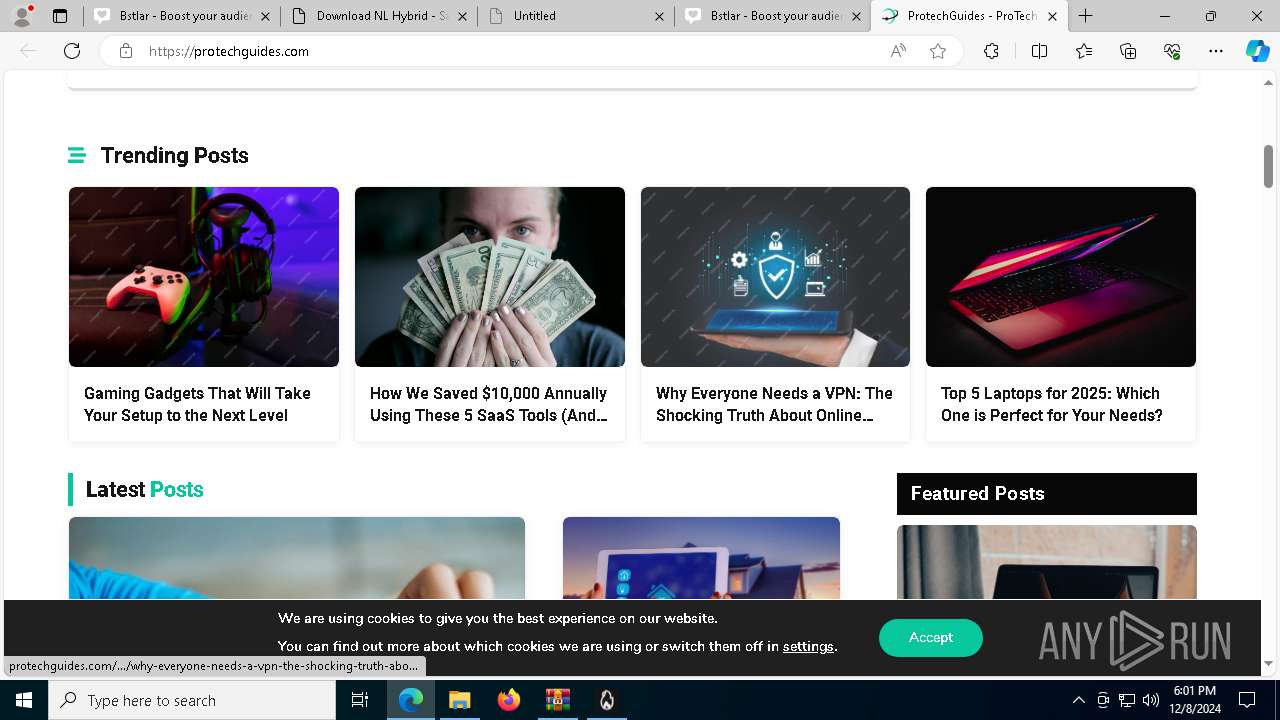Refresh the page with reload icon
This screenshot has width=1280, height=720.
click(72, 51)
